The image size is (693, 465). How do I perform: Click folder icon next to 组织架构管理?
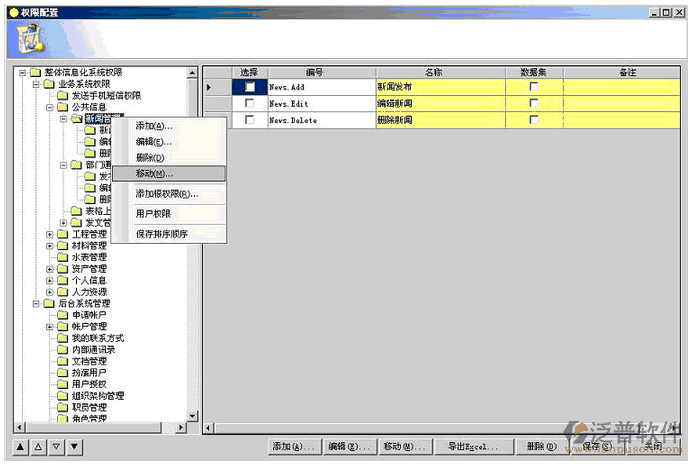(63, 396)
